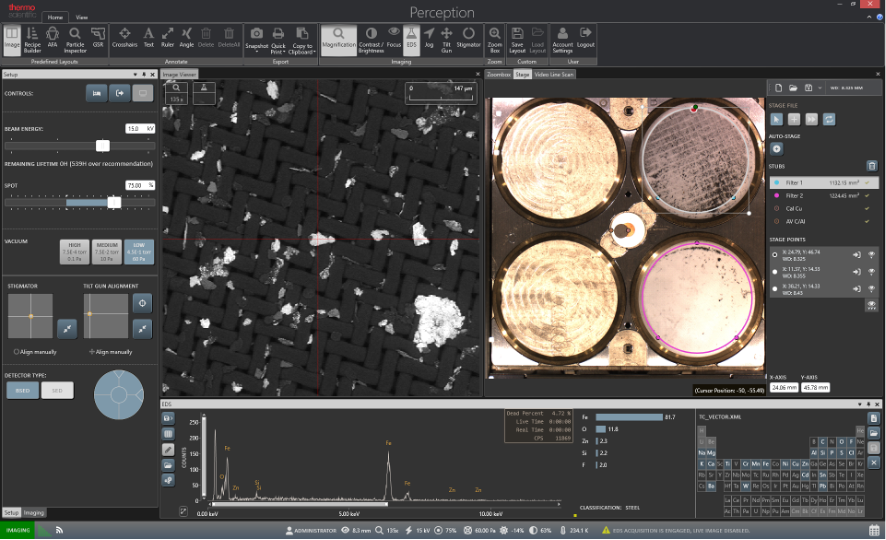Choose the Angle annotation tool
Image resolution: width=886 pixels, height=540 pixels.
point(186,37)
